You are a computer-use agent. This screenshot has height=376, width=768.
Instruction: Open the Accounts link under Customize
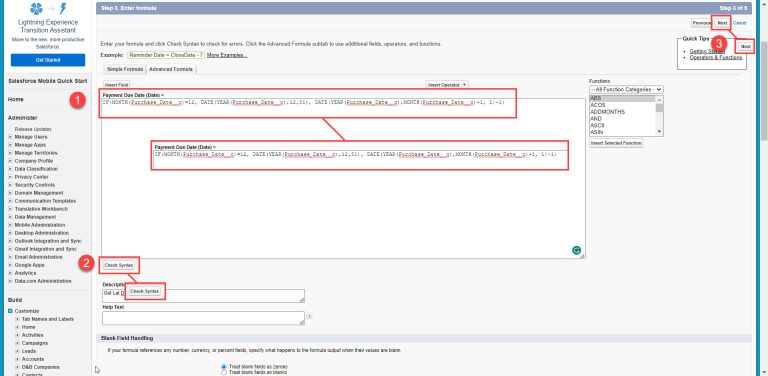click(33, 359)
